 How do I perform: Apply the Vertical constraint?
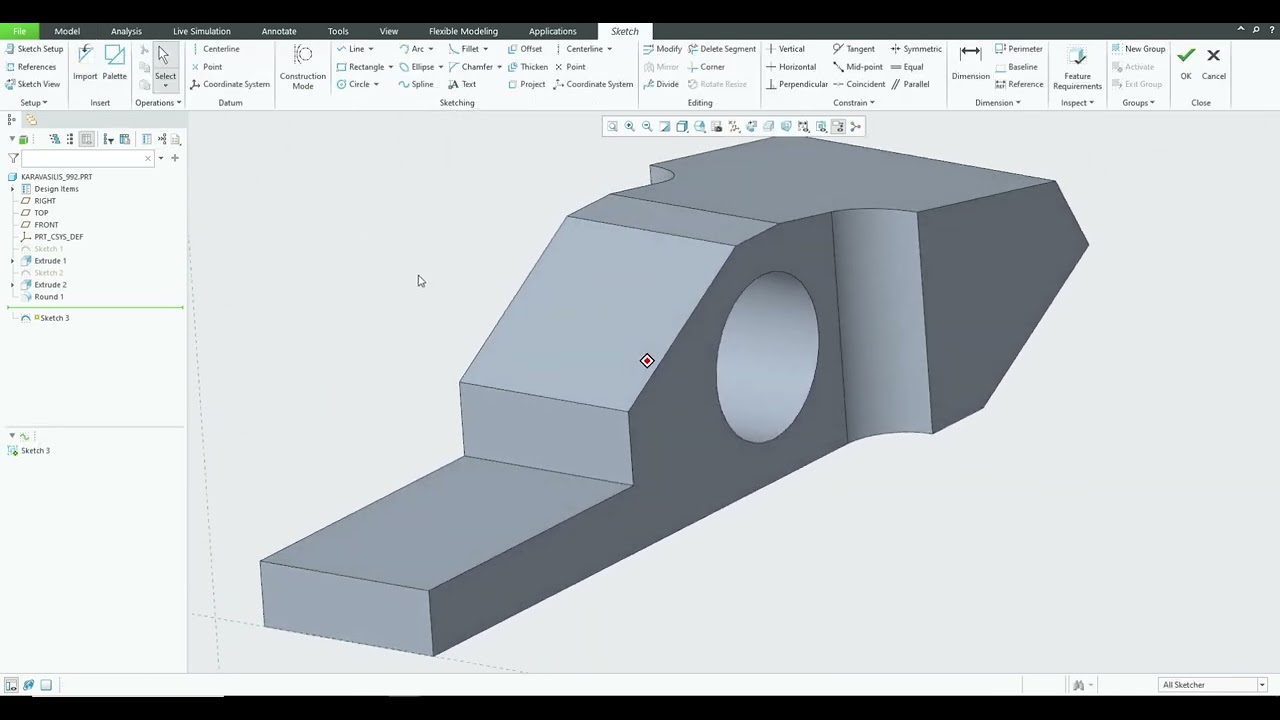point(785,49)
